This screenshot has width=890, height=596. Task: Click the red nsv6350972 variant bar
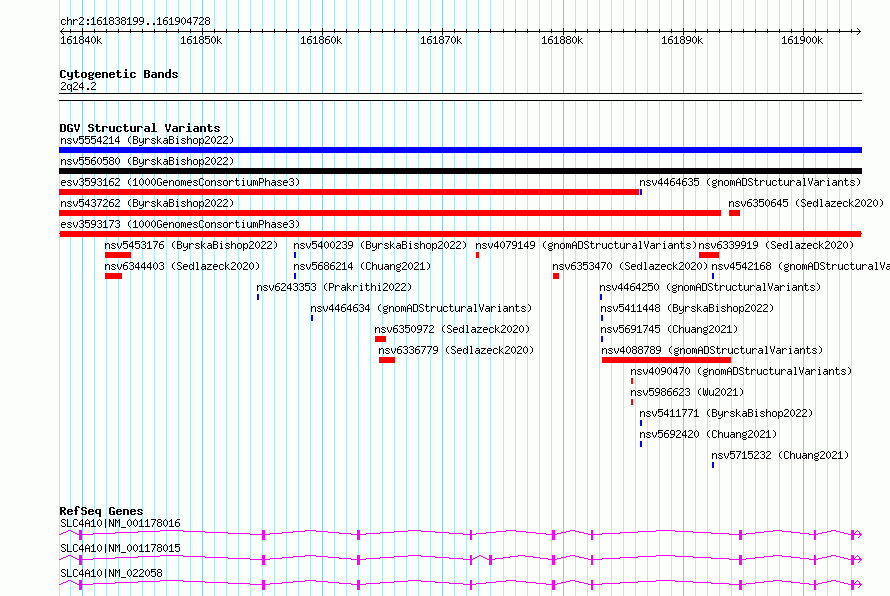point(380,339)
